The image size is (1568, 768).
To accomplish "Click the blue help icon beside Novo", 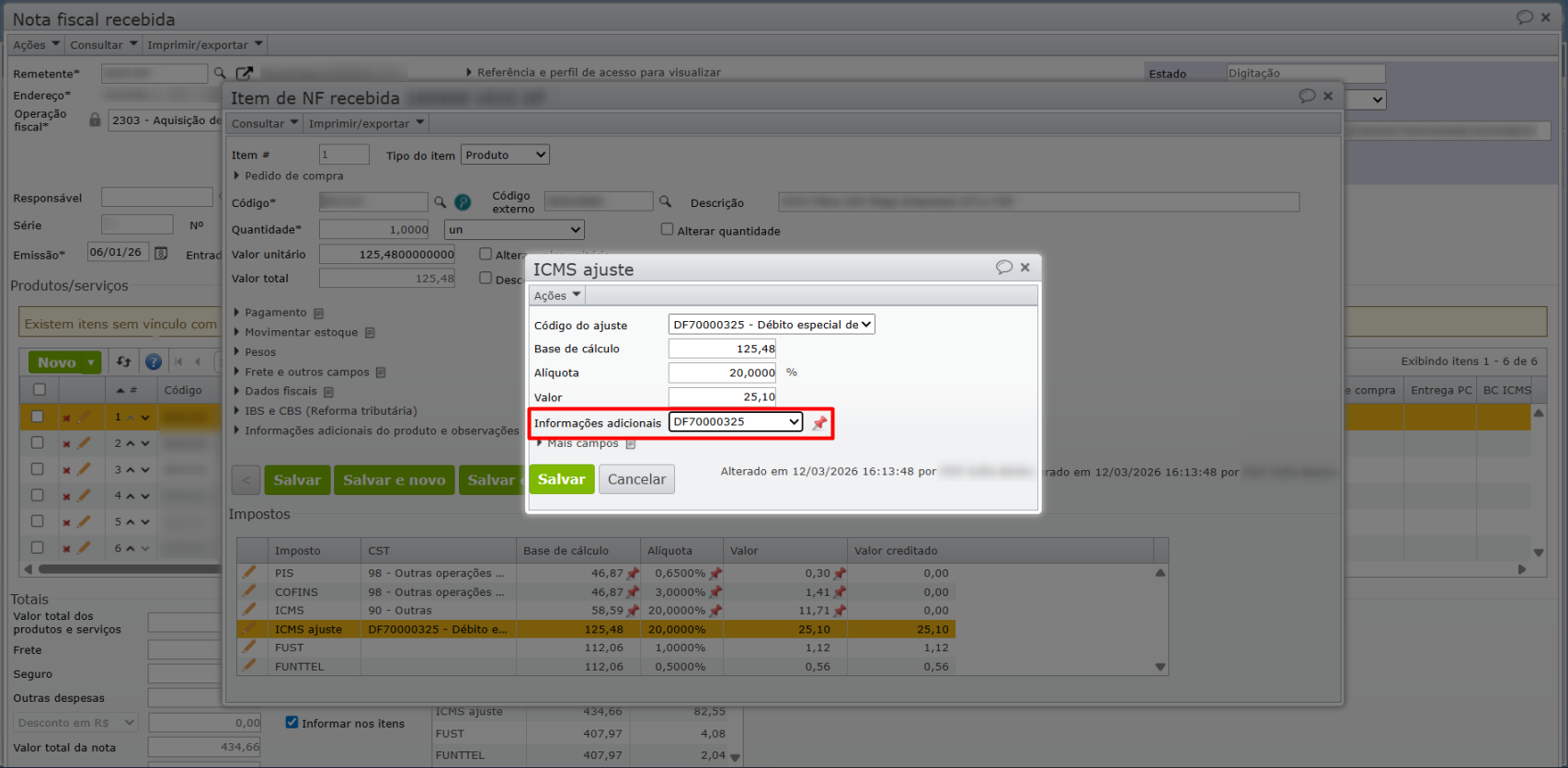I will pyautogui.click(x=154, y=362).
